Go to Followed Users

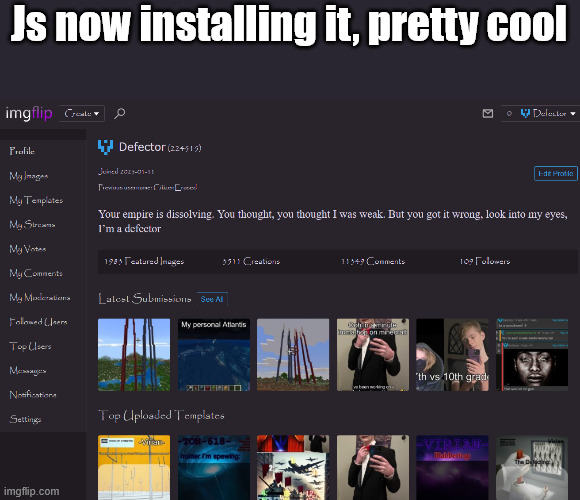click(38, 322)
